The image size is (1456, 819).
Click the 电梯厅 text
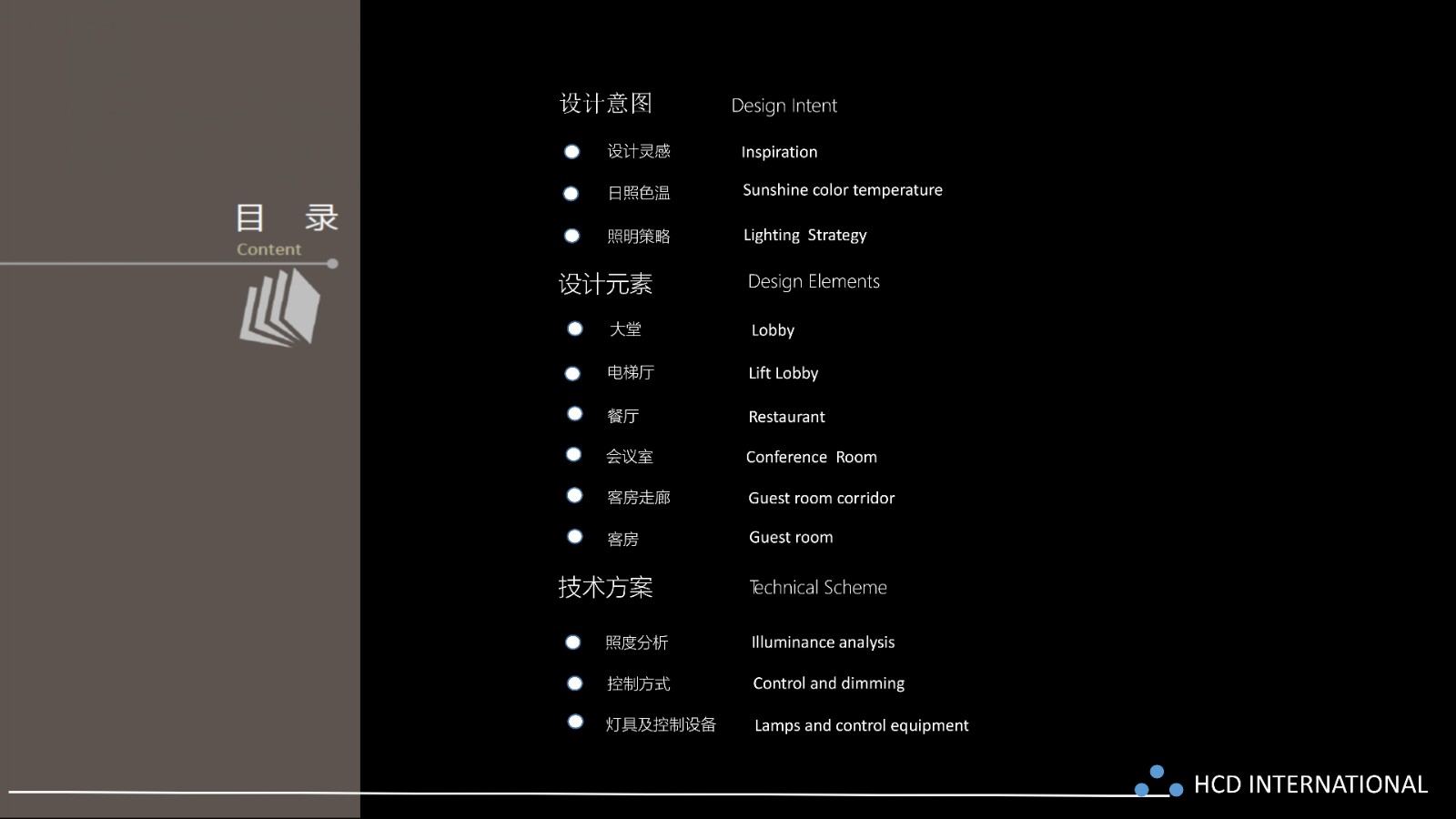pyautogui.click(x=631, y=372)
